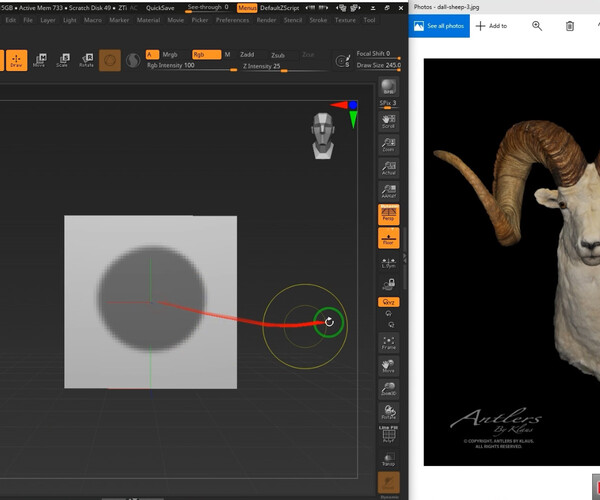Click the Gizmo 3D sphere icon
Image resolution: width=600 pixels, height=500 pixels.
point(110,60)
